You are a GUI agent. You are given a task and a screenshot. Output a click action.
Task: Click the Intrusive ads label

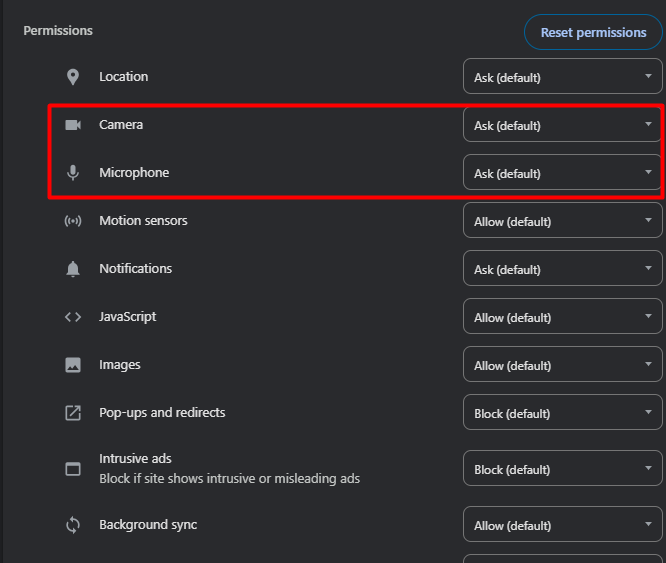[135, 459]
